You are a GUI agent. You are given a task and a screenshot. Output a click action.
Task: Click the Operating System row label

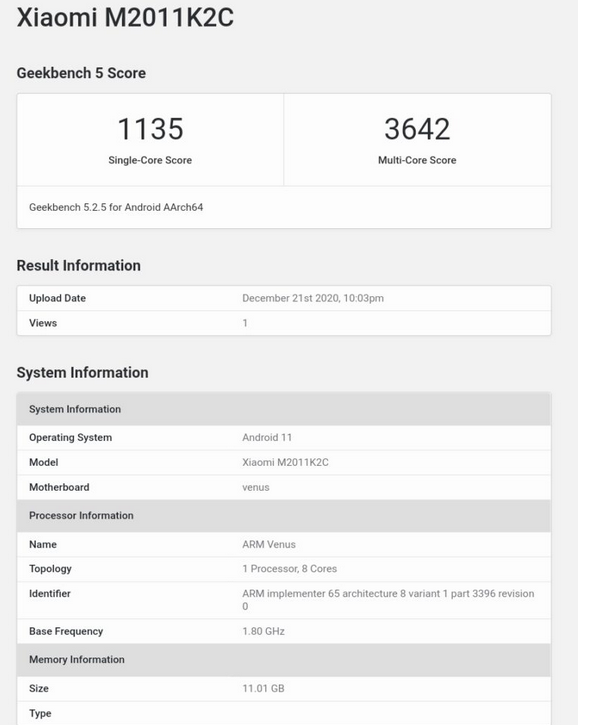tap(71, 437)
